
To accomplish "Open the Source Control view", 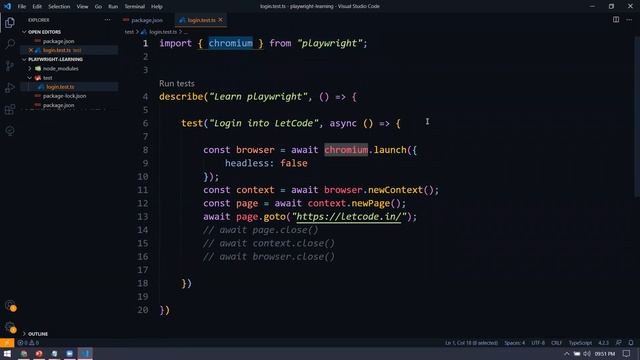I will click(10, 66).
